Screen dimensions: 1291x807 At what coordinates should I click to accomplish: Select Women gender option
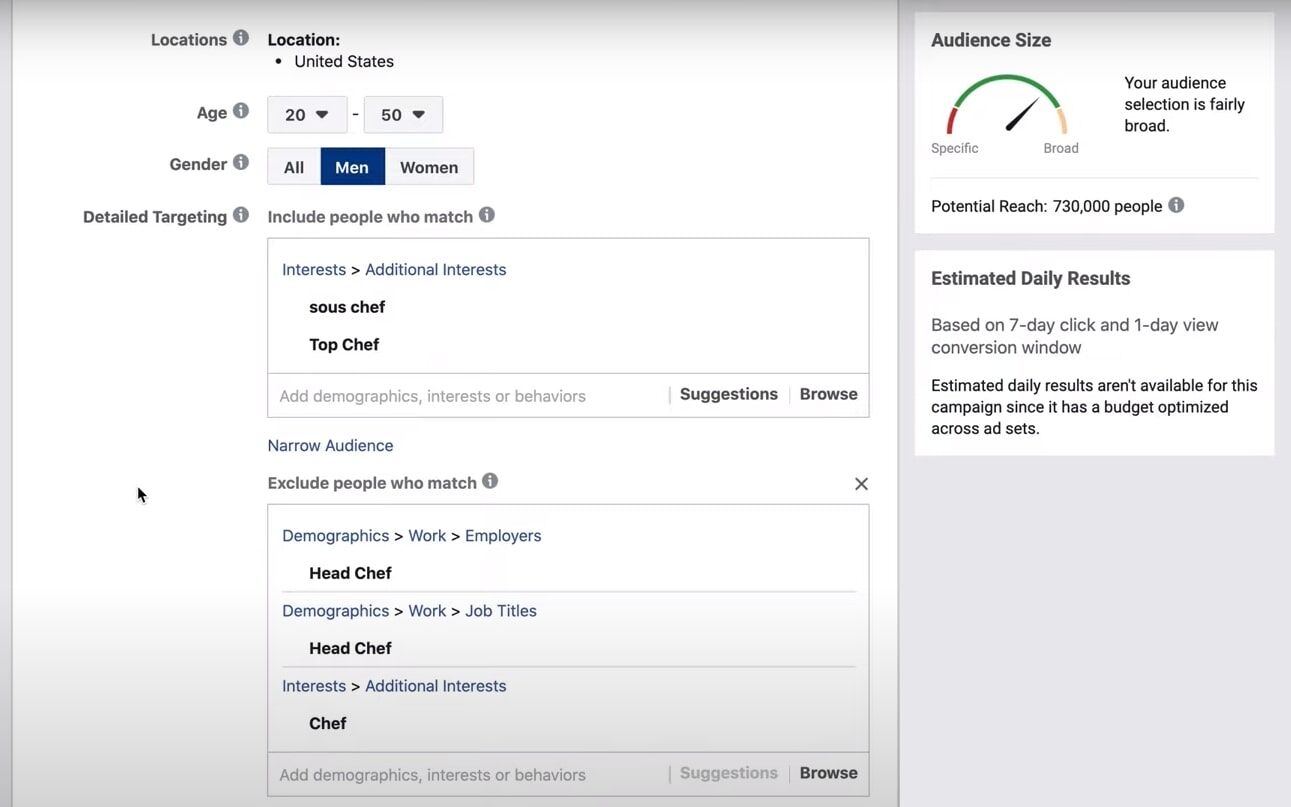click(x=429, y=167)
